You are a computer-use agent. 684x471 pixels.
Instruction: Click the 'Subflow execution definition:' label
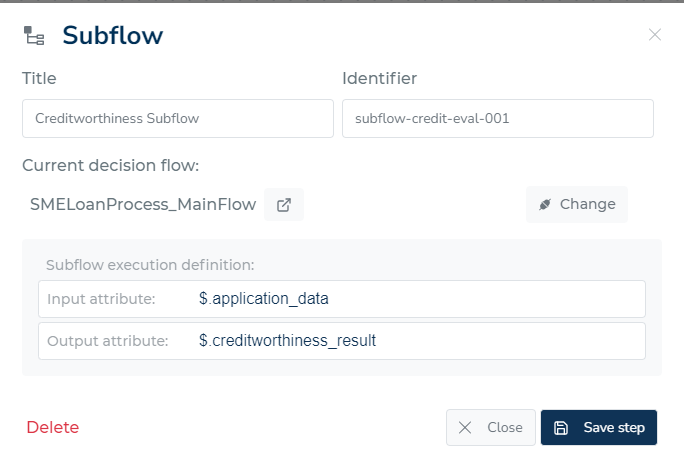pyautogui.click(x=150, y=265)
